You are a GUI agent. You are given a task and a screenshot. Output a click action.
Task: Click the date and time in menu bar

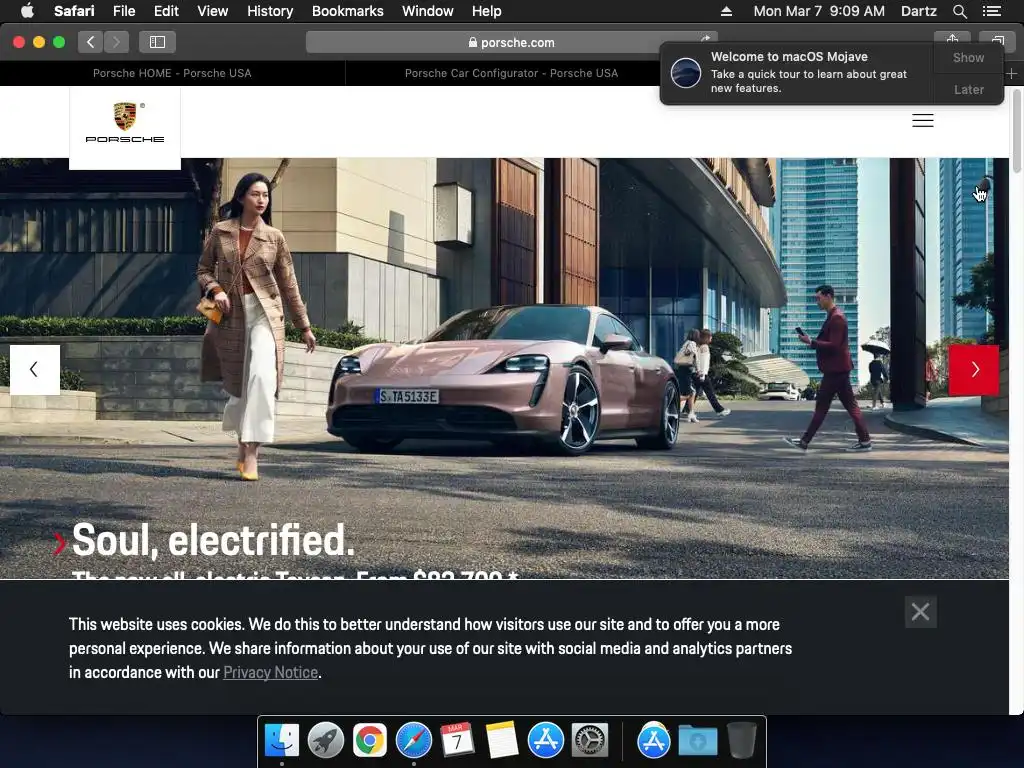click(x=819, y=11)
